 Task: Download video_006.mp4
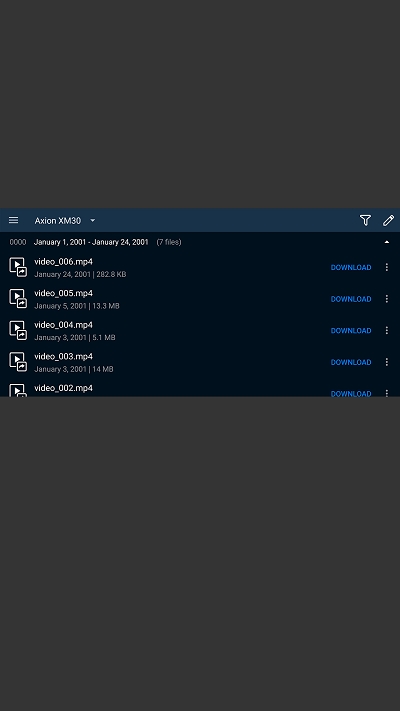point(351,268)
